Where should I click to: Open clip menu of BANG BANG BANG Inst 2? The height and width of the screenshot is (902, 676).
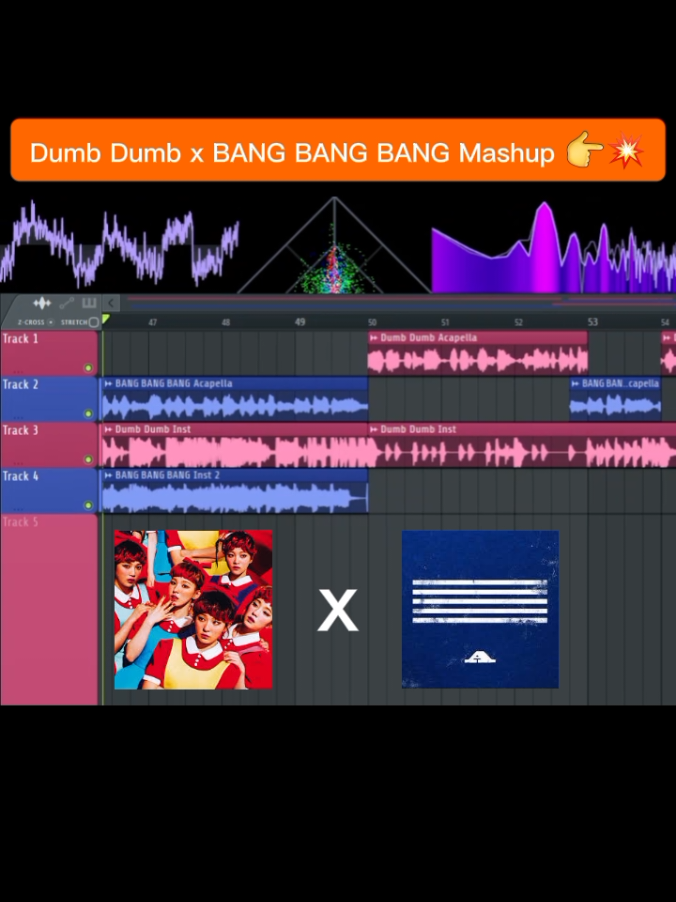coord(108,475)
